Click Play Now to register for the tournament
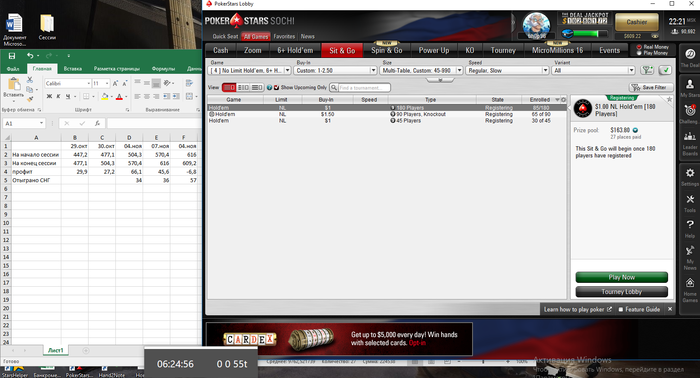Viewport: 700px width, 378px height. pos(621,277)
